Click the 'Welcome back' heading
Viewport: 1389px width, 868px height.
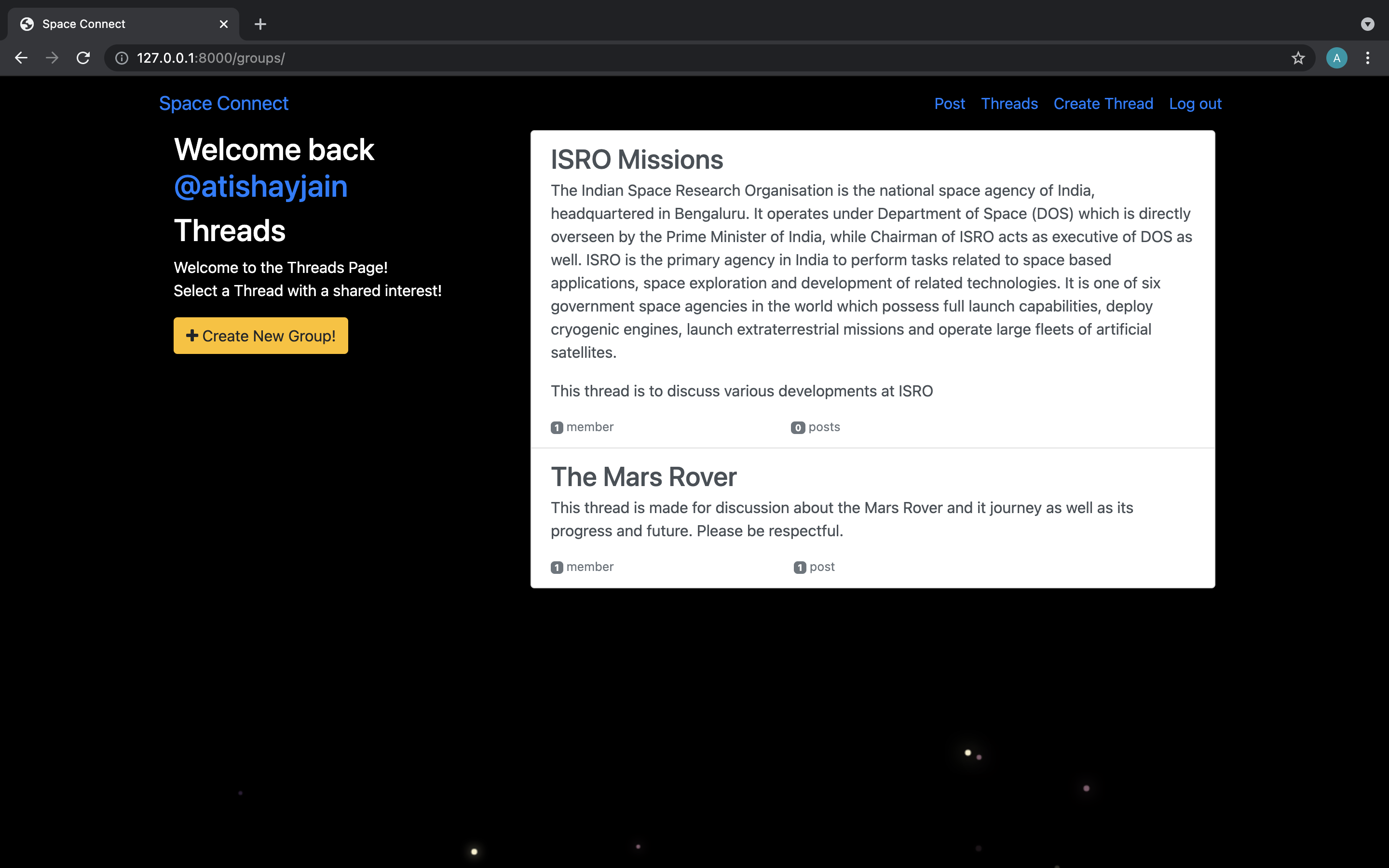(274, 150)
